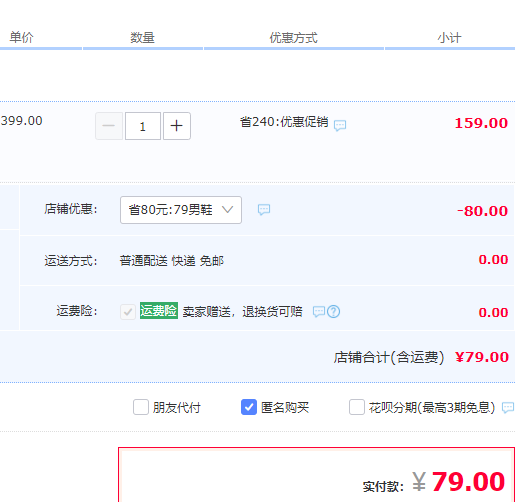Select the 数量 column header
Screen dimensions: 529x502
(142, 38)
